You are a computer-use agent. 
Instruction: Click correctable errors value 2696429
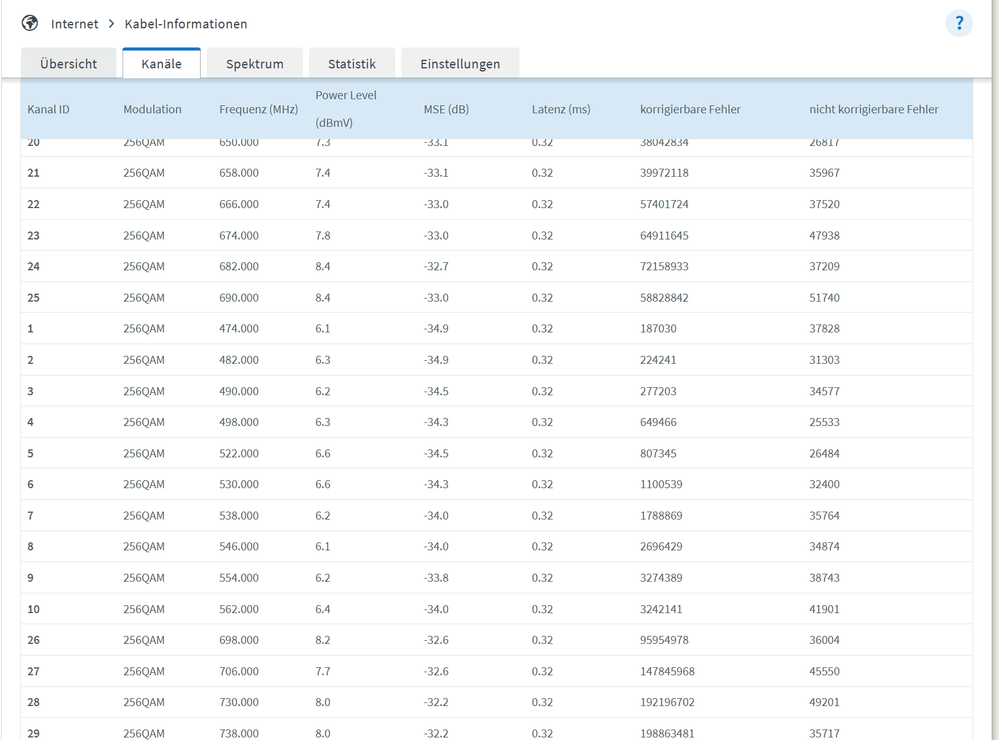[x=661, y=546]
